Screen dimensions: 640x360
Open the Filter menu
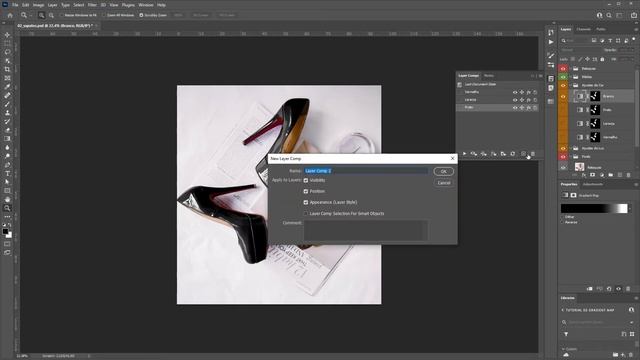coord(92,5)
